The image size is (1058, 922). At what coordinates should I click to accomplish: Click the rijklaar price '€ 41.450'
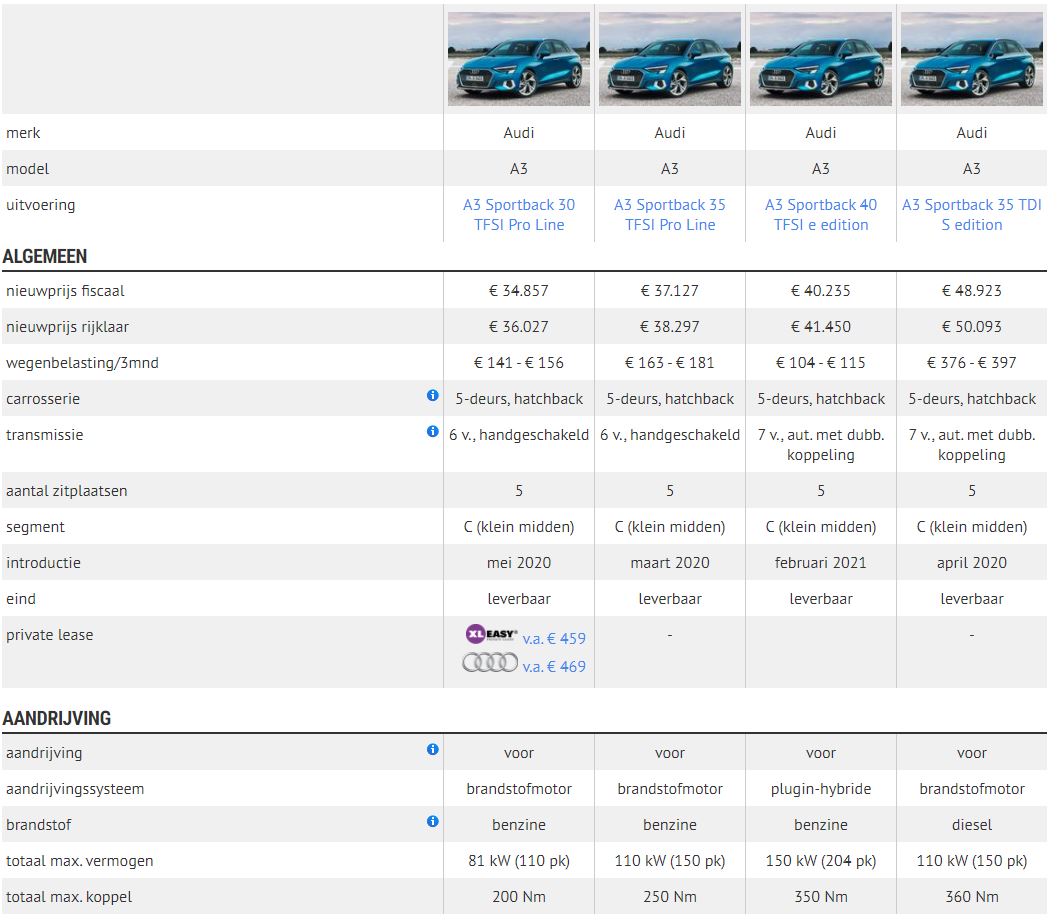coord(821,327)
